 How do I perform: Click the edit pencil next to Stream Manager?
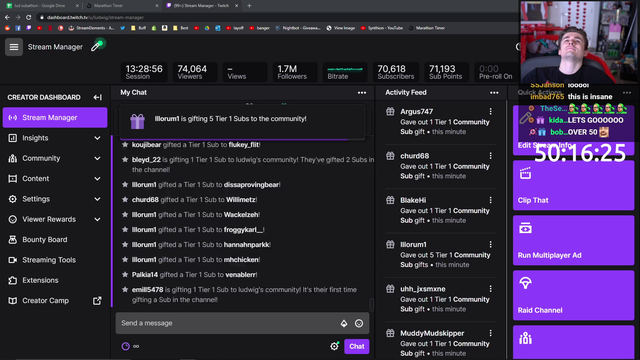[x=96, y=47]
